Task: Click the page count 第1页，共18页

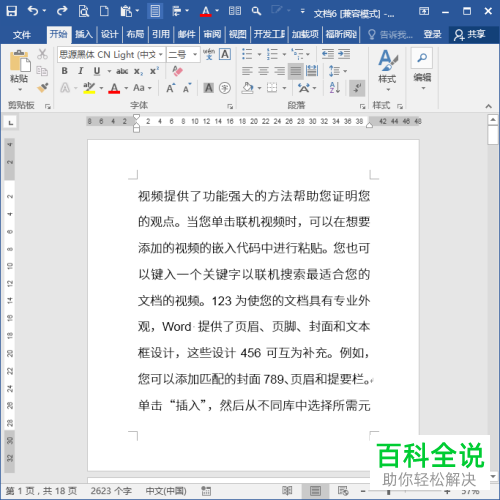Action: [41, 491]
